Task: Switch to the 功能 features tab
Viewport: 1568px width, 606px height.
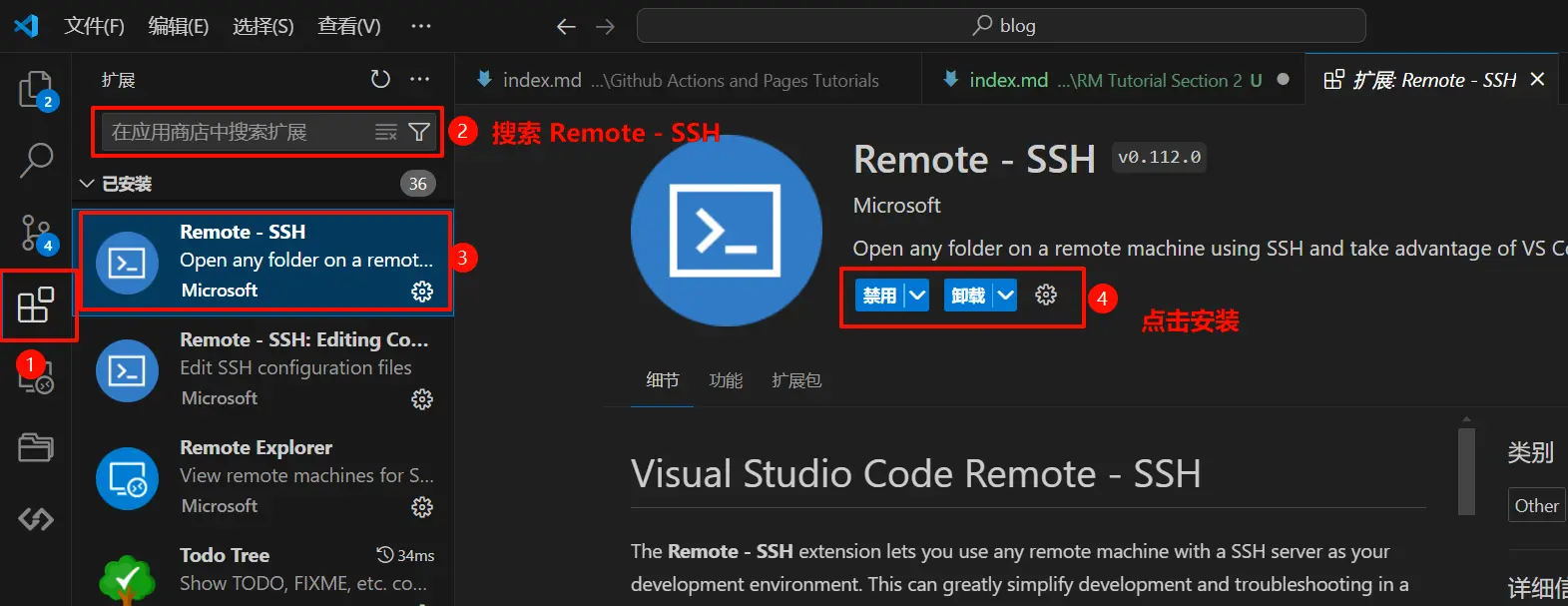Action: coord(726,380)
